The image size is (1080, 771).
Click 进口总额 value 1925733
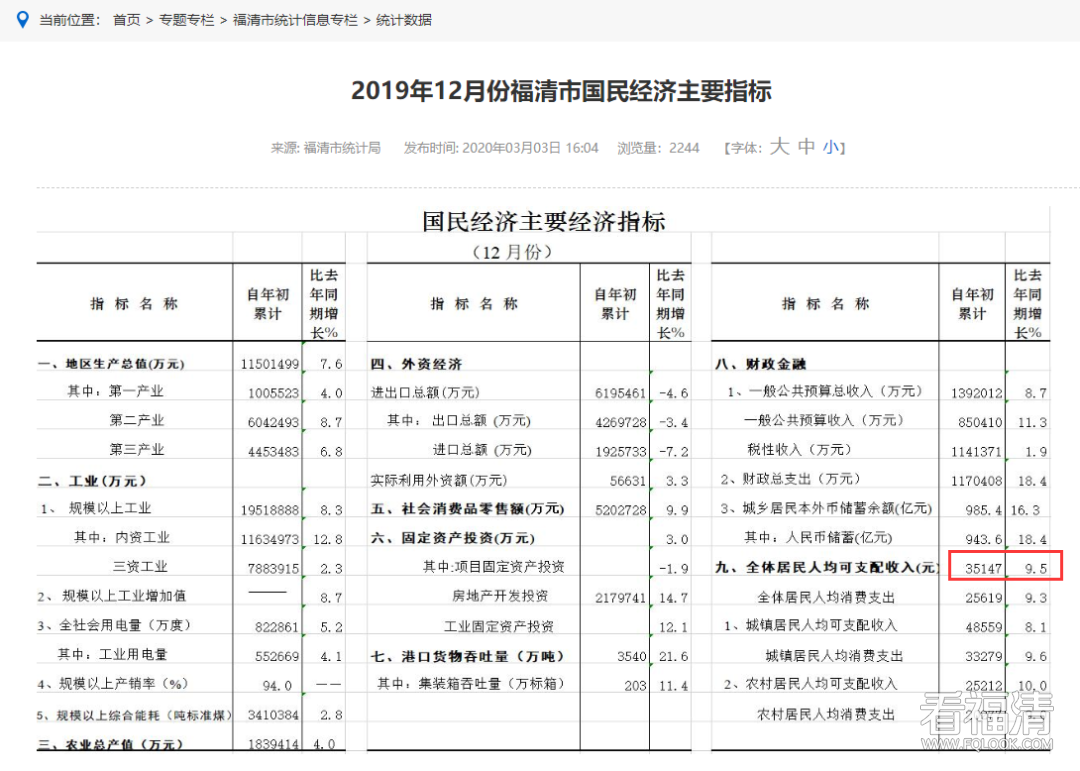621,452
